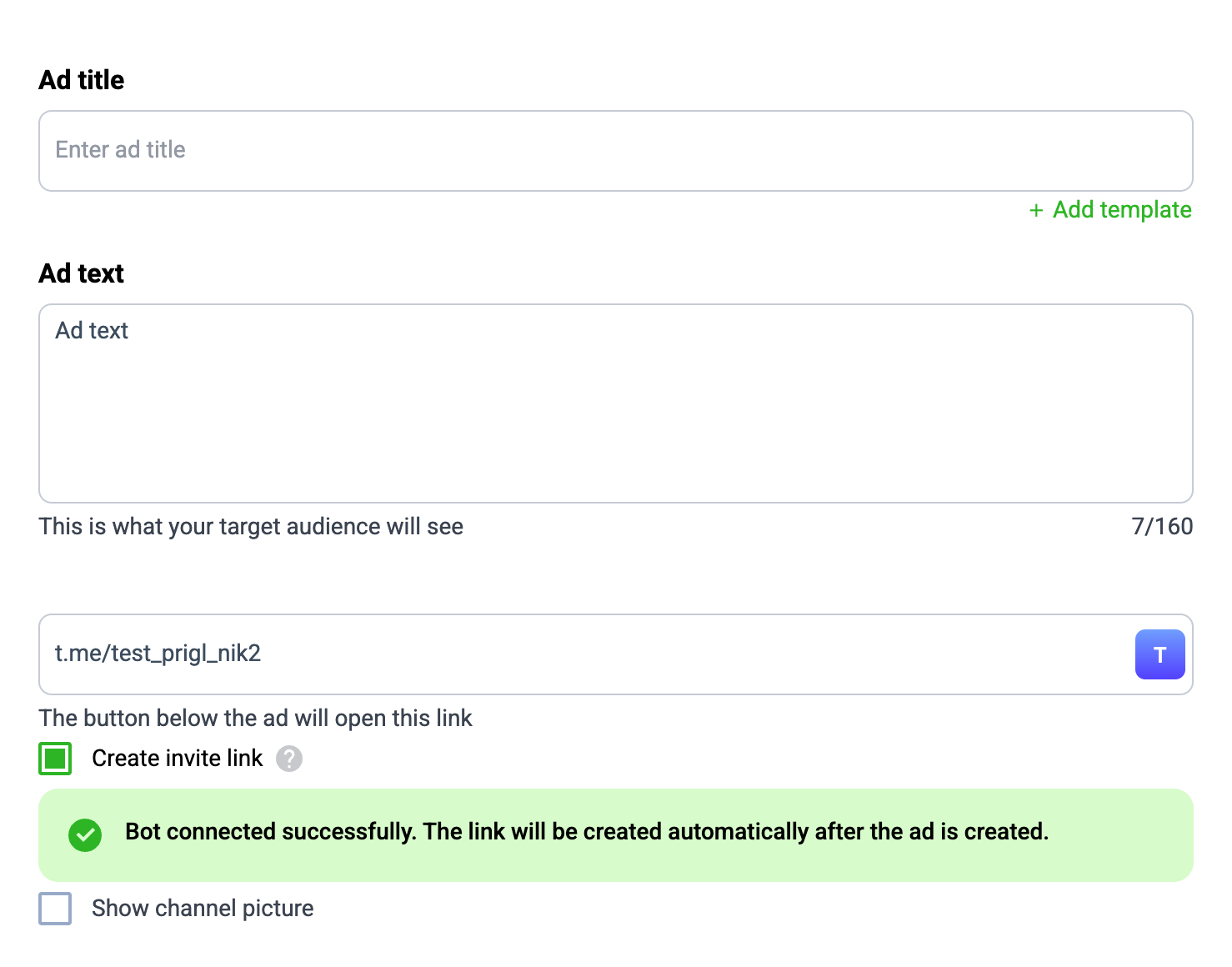The height and width of the screenshot is (967, 1232).
Task: Click the Add template link
Action: [1110, 209]
